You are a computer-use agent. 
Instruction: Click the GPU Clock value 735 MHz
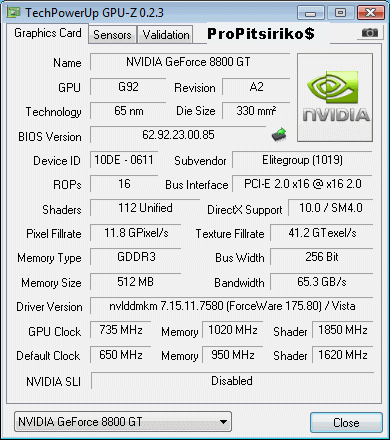point(121,330)
